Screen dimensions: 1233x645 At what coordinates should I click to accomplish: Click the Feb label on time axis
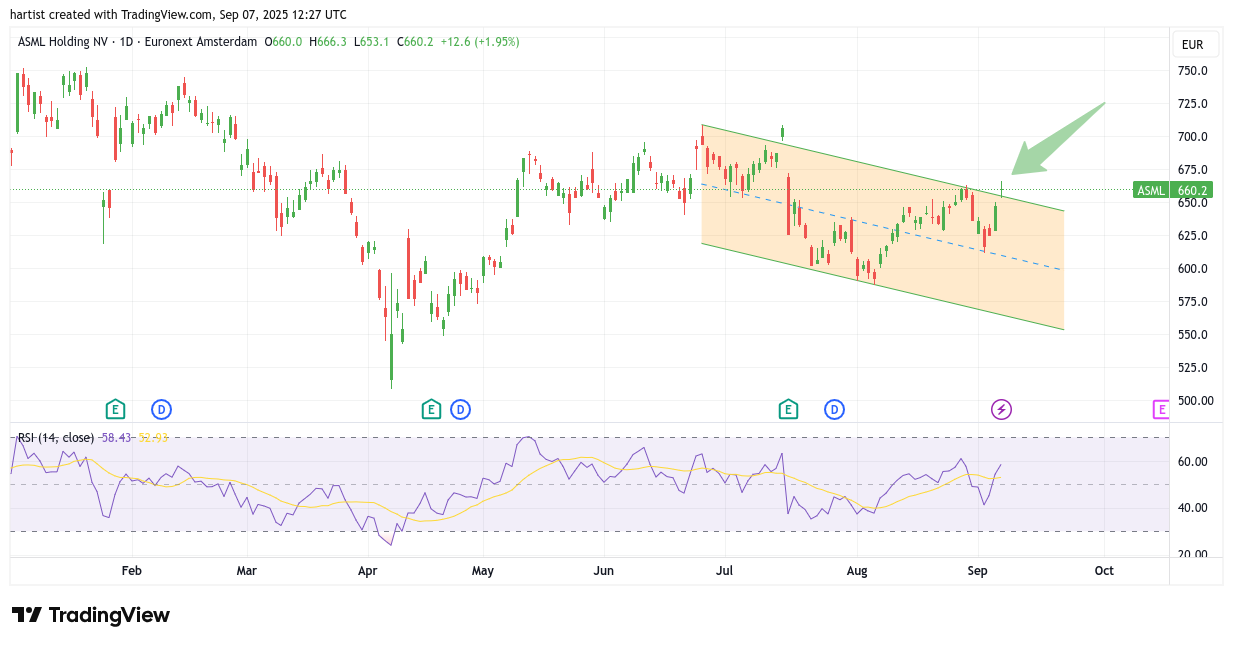pos(131,571)
